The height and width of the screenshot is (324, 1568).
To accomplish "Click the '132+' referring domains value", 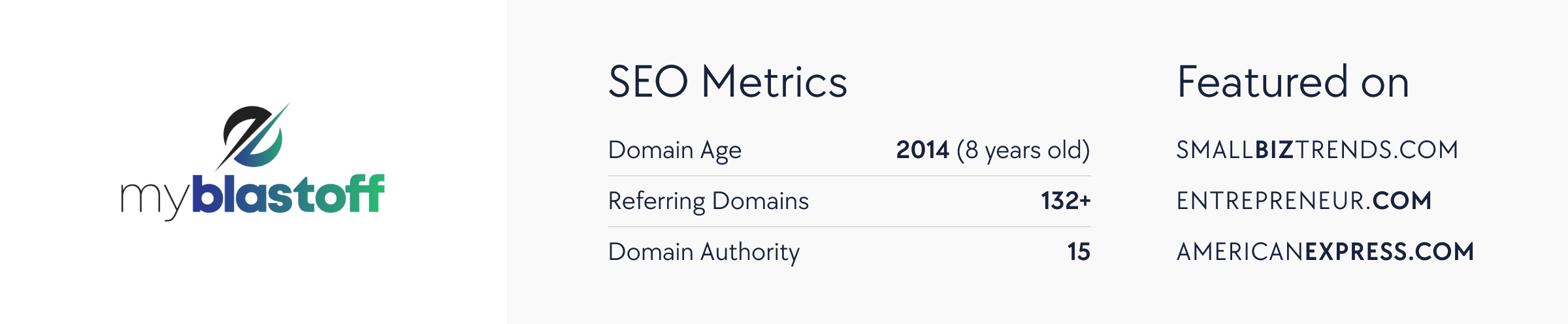I will (1066, 201).
